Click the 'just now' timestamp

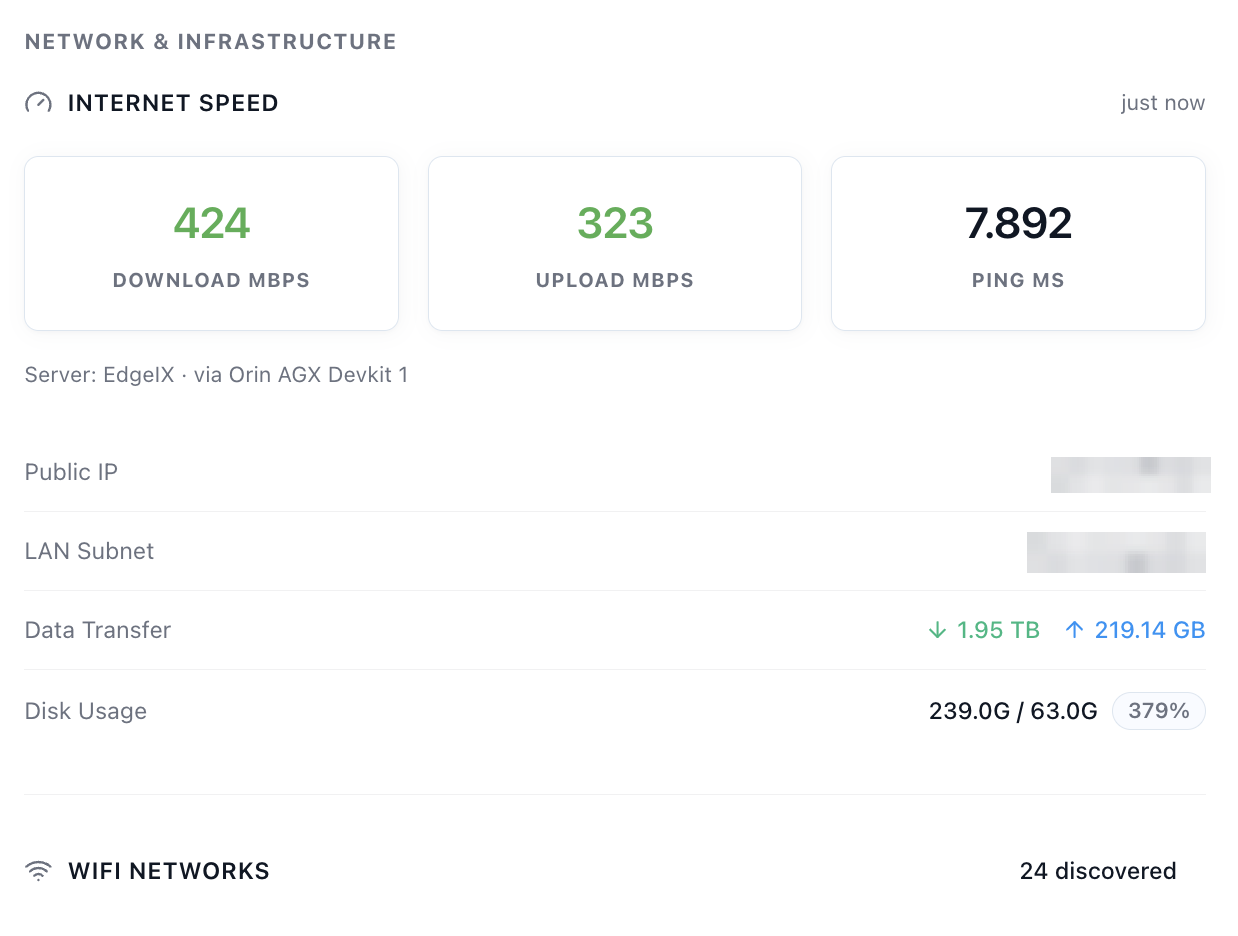pos(1163,103)
